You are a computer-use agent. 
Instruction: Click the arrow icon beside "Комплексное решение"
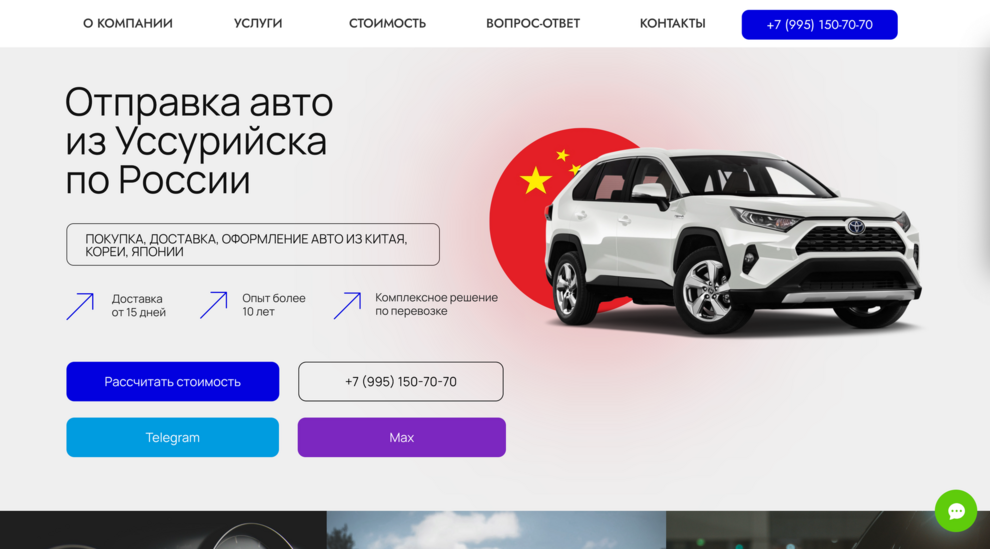pyautogui.click(x=347, y=305)
